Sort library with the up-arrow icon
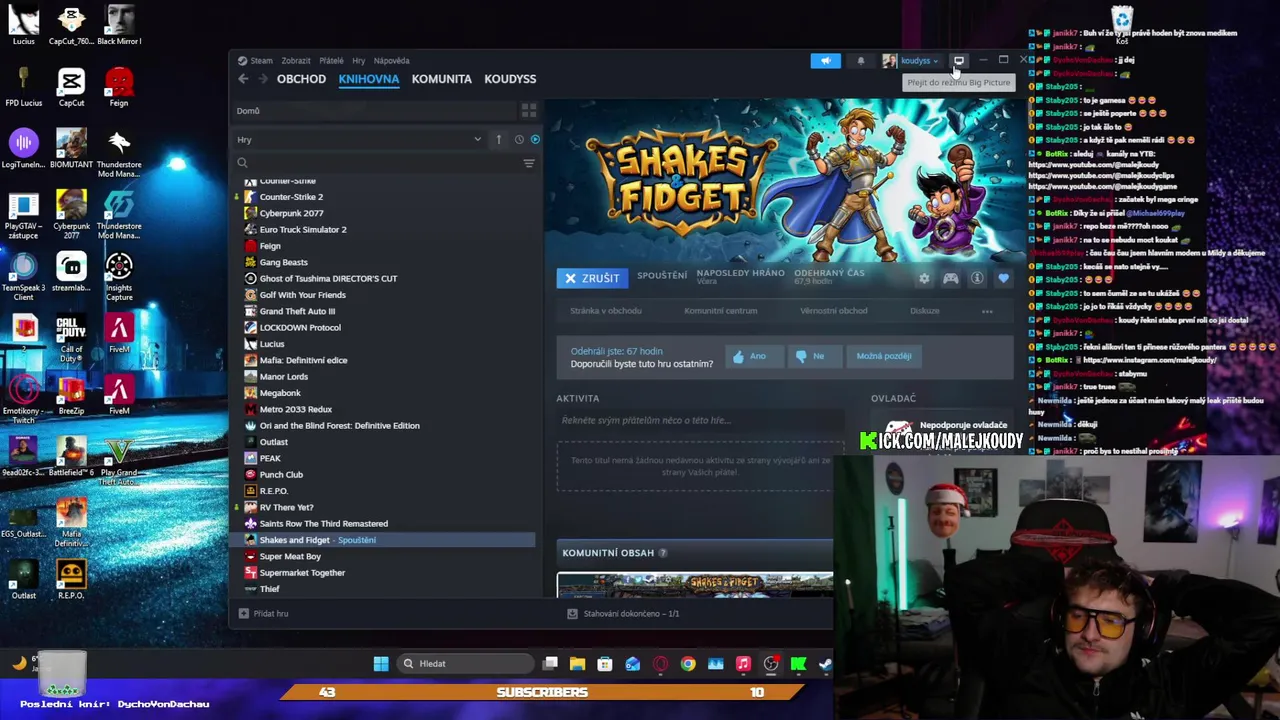The height and width of the screenshot is (720, 1280). pos(498,140)
